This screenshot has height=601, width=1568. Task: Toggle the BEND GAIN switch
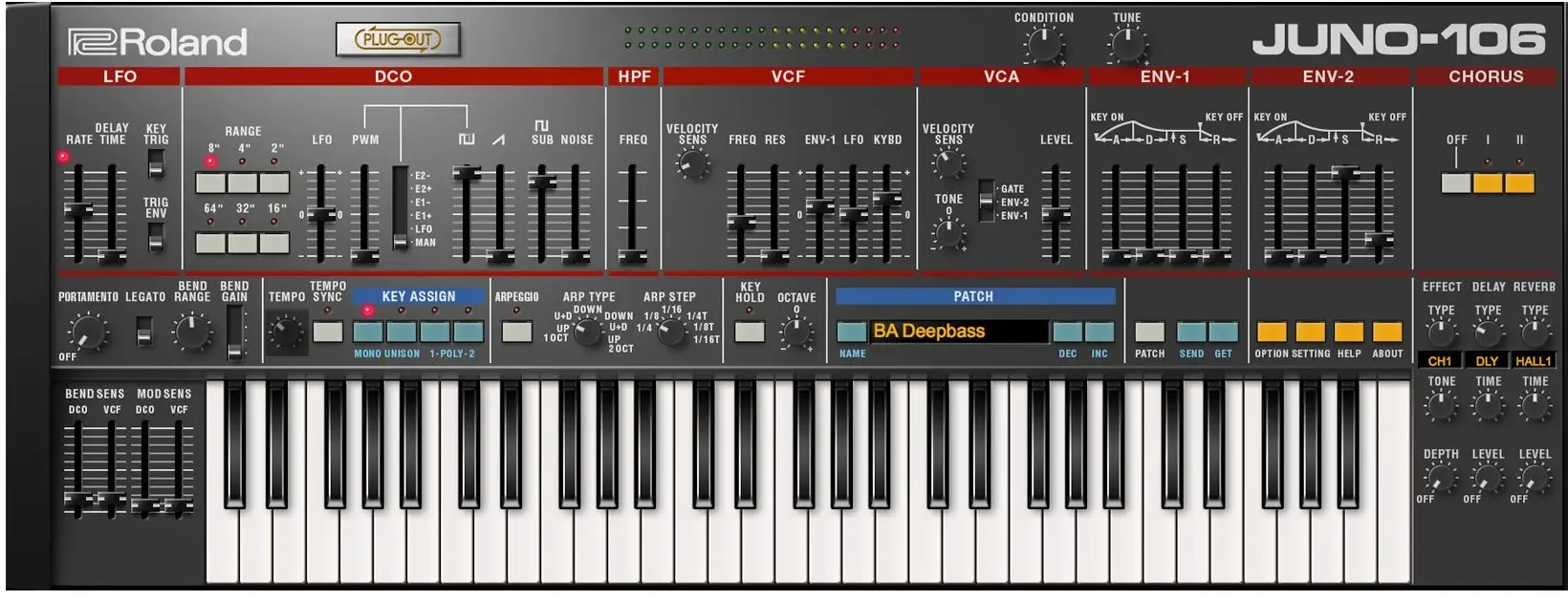click(x=234, y=333)
